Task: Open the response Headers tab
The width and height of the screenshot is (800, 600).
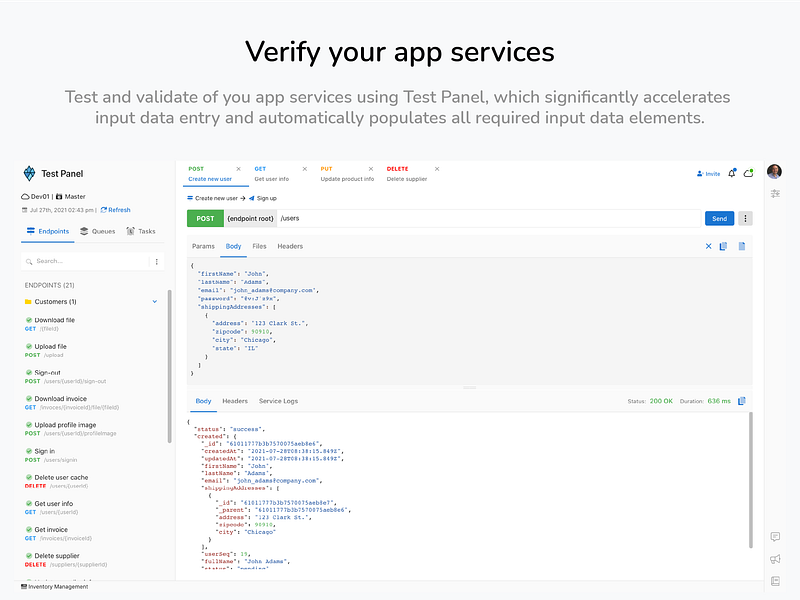Action: [x=235, y=401]
